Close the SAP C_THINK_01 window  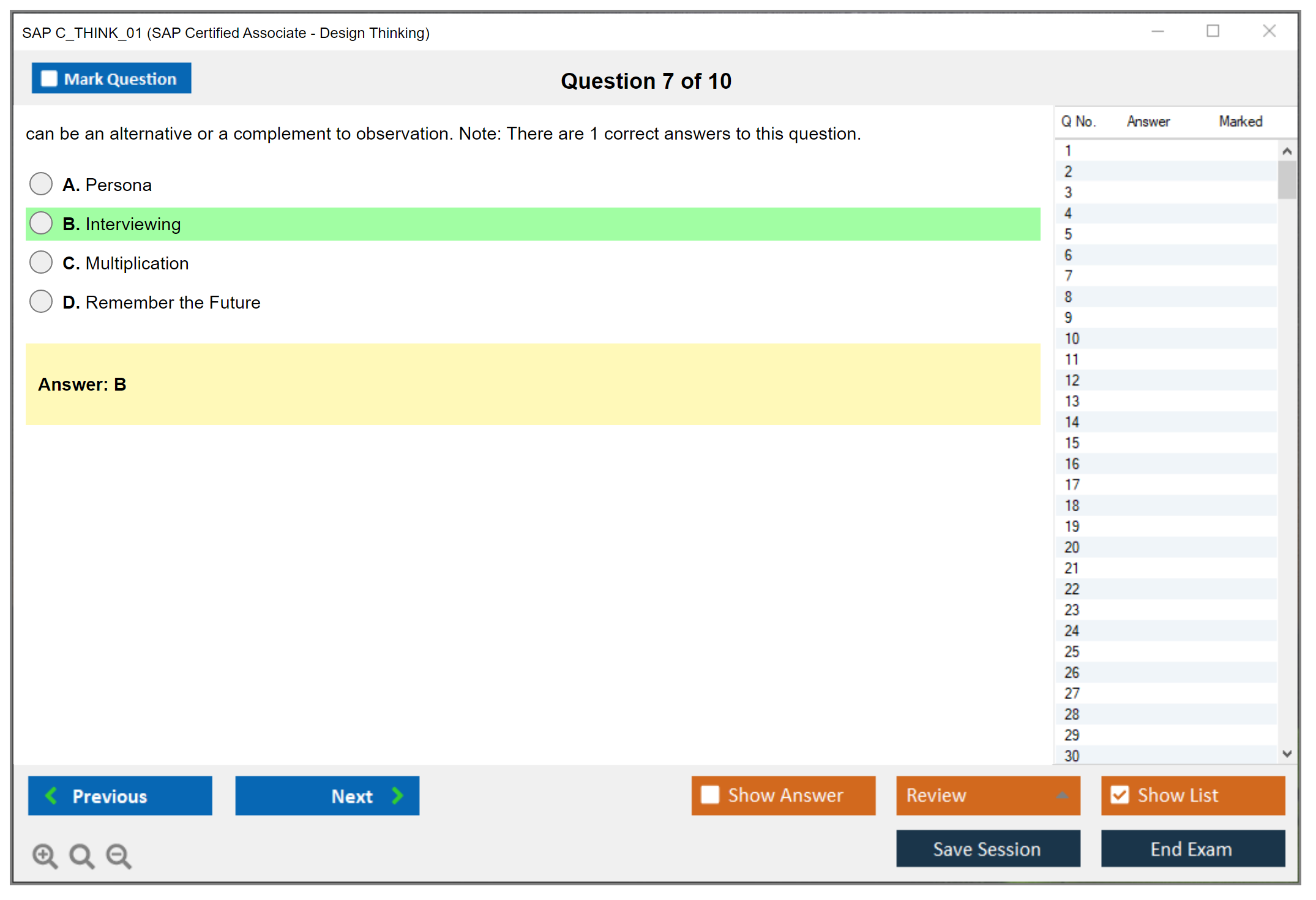click(x=1269, y=31)
